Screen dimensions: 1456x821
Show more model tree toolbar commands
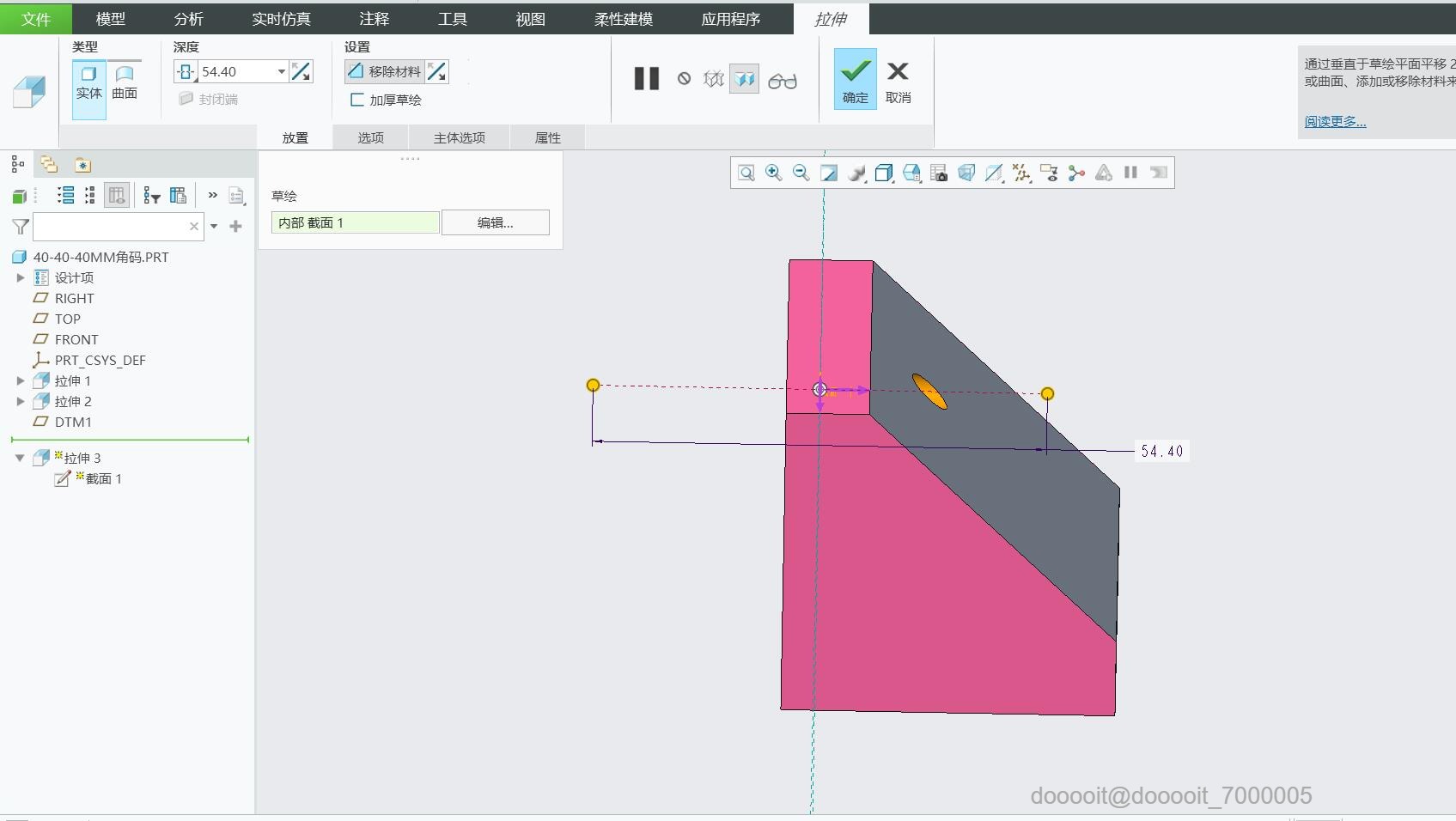click(212, 195)
